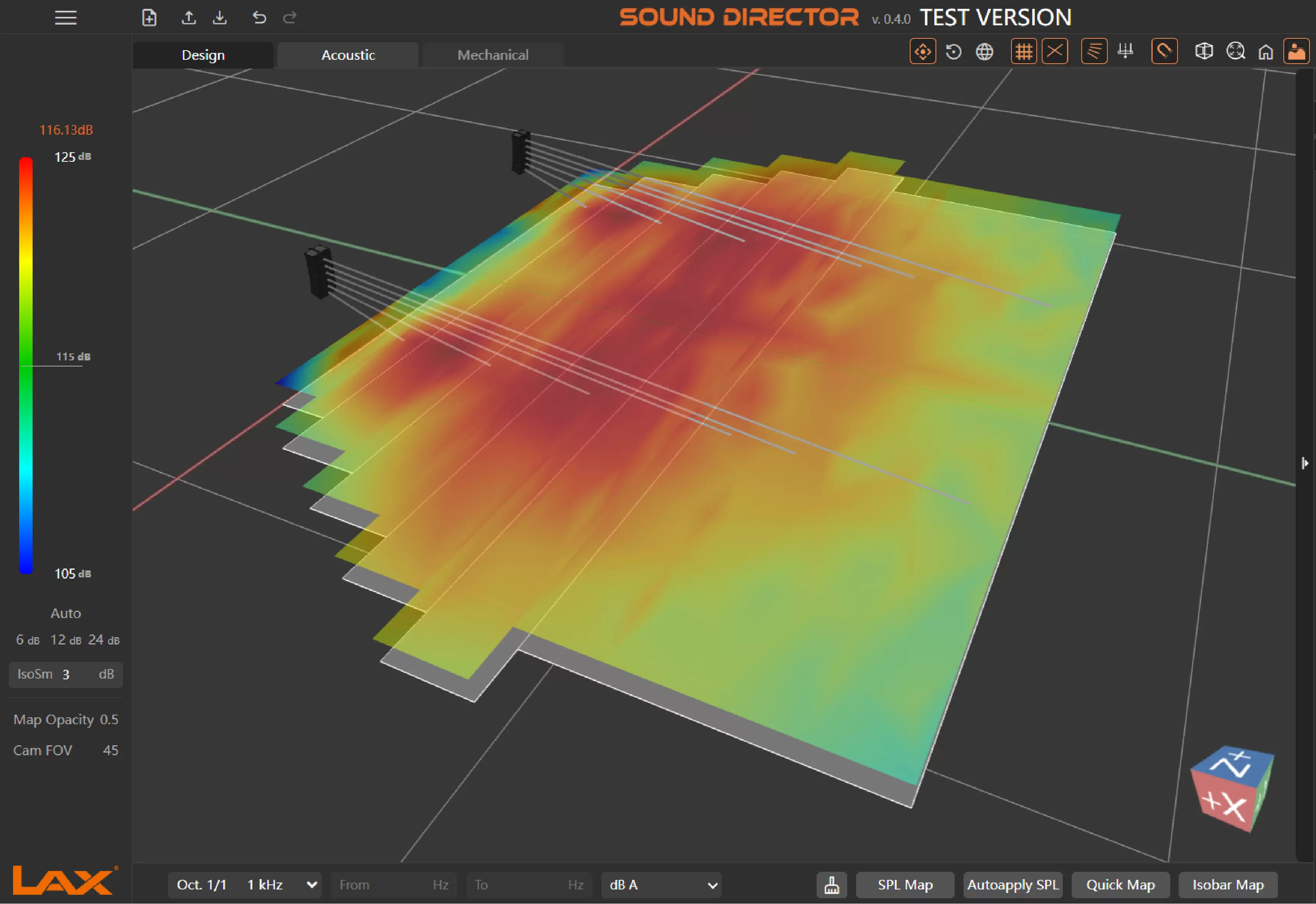Click the new project file icon

coord(149,18)
